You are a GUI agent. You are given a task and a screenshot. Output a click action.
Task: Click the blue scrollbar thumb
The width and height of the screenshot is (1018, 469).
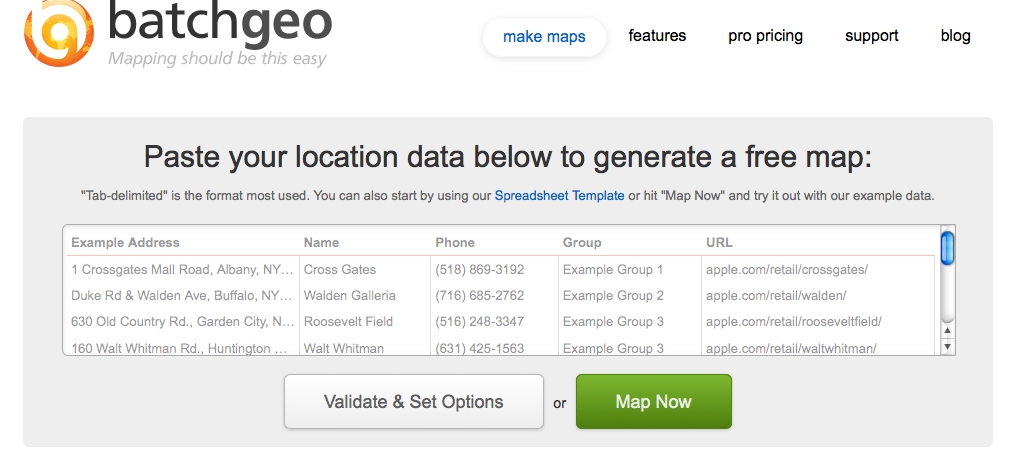(947, 247)
